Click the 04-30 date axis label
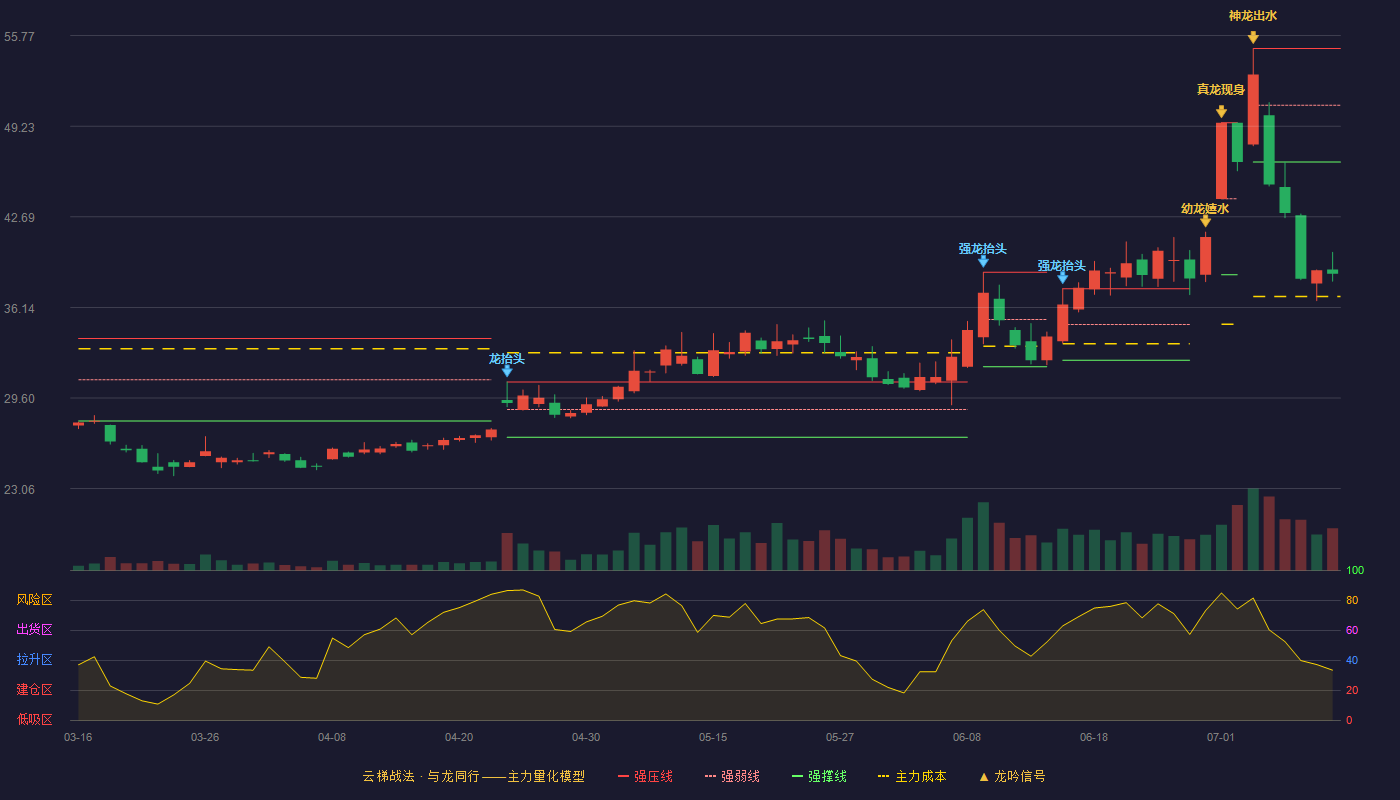The image size is (1400, 800). point(586,737)
